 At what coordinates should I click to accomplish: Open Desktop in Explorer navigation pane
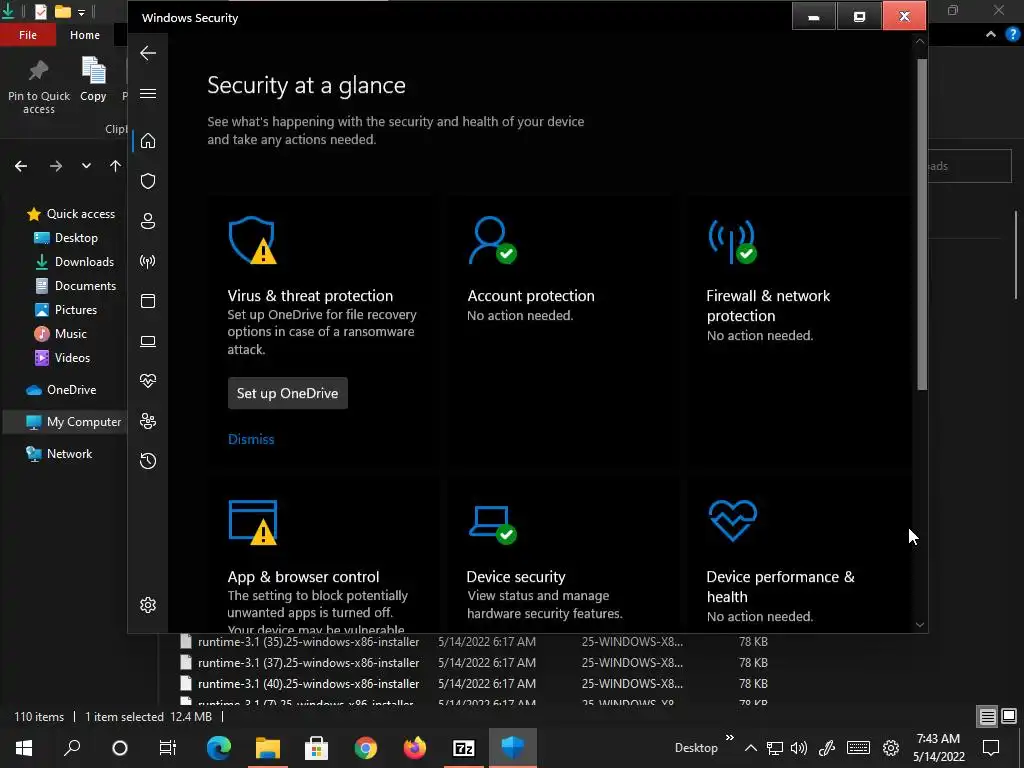point(65,238)
